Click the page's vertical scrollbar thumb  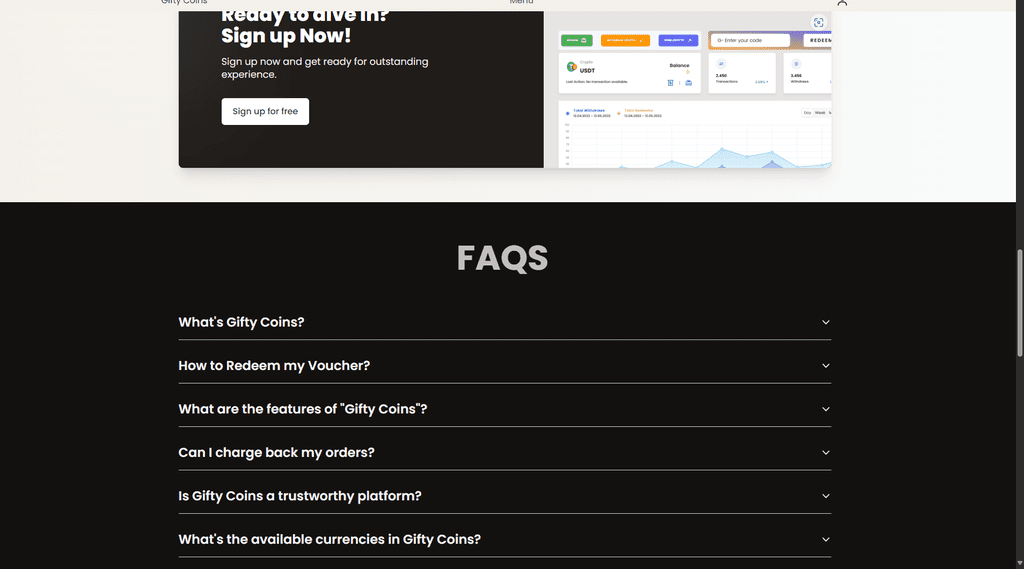click(1019, 302)
